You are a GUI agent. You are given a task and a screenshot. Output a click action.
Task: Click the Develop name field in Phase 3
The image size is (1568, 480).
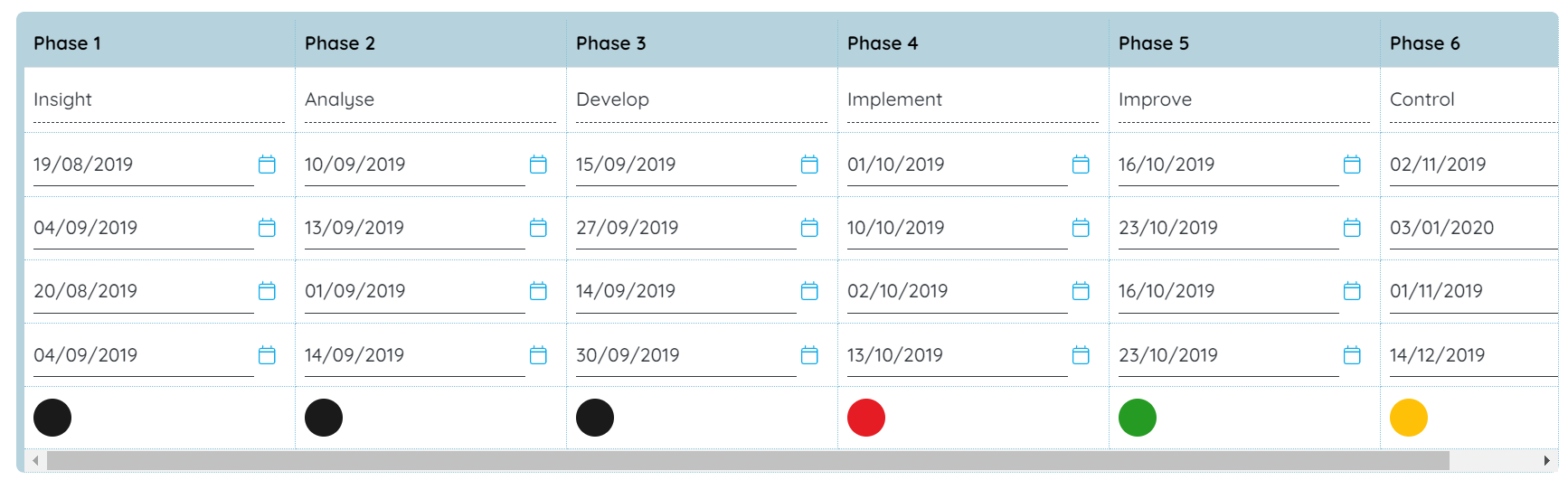pyautogui.click(x=702, y=100)
